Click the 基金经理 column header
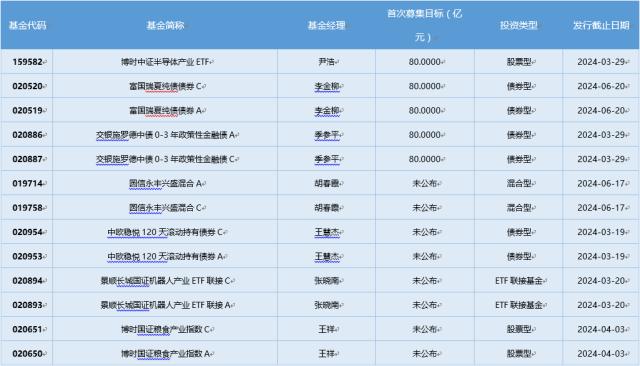 327,25
